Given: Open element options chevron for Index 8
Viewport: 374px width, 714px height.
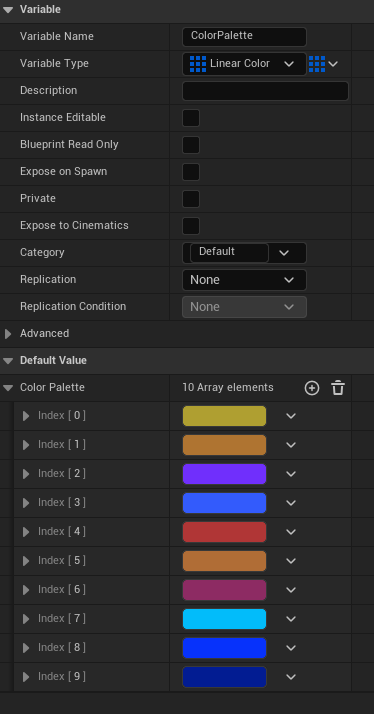Looking at the screenshot, I should (291, 648).
